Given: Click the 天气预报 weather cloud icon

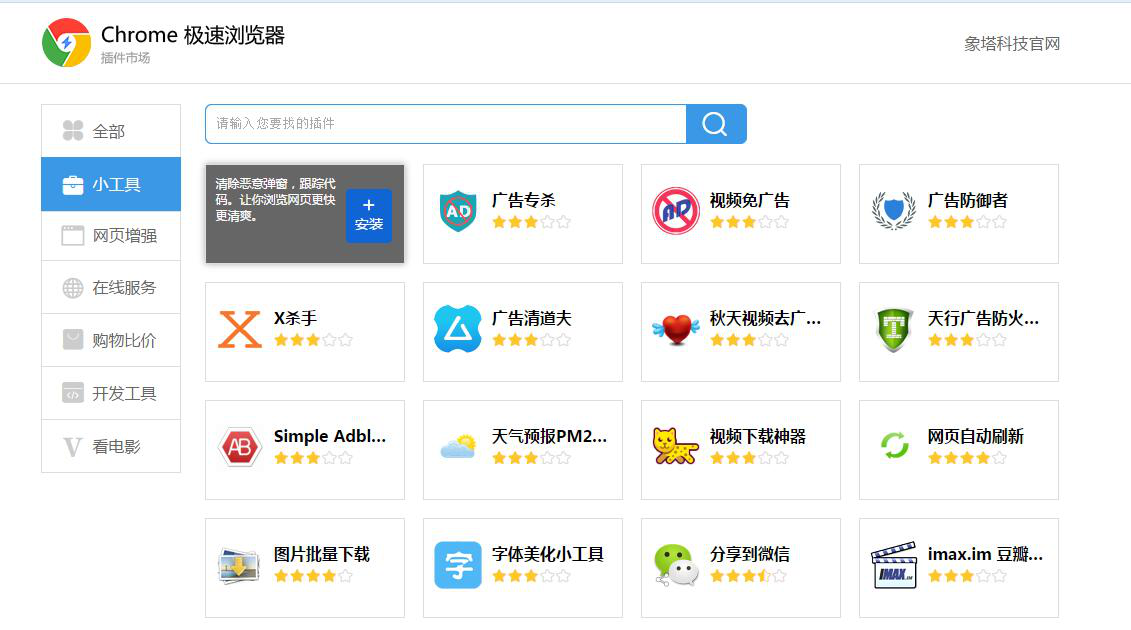Looking at the screenshot, I should pyautogui.click(x=457, y=447).
